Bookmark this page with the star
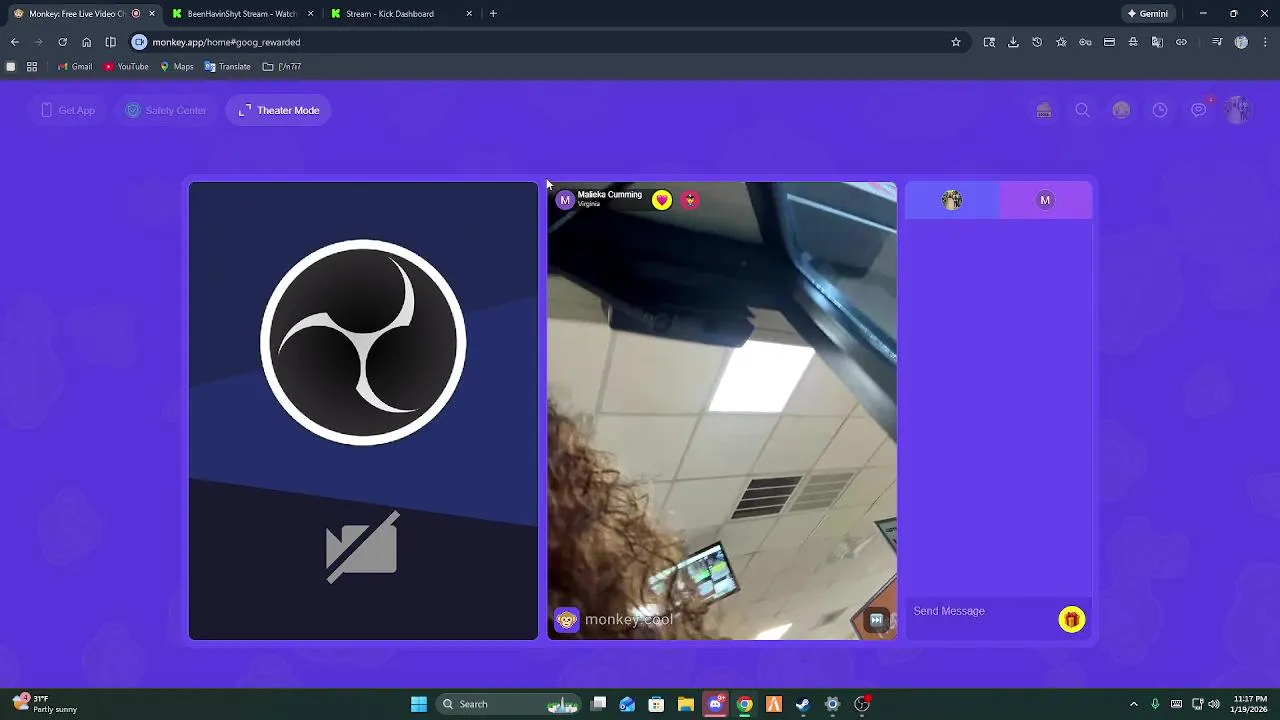Screen dimensions: 1280x720 pos(956,42)
